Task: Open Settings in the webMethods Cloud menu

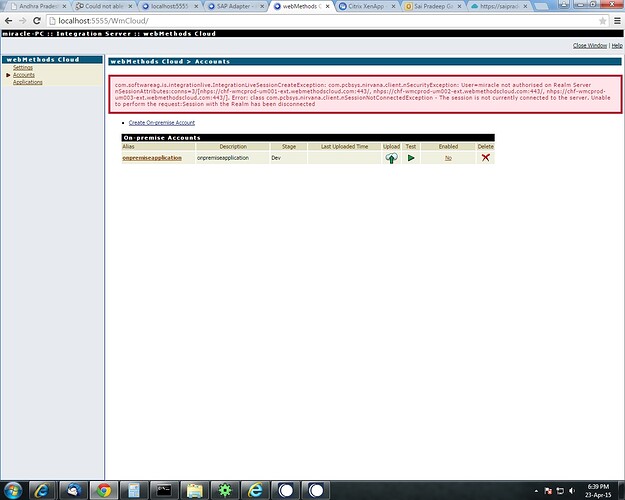Action: [x=23, y=67]
